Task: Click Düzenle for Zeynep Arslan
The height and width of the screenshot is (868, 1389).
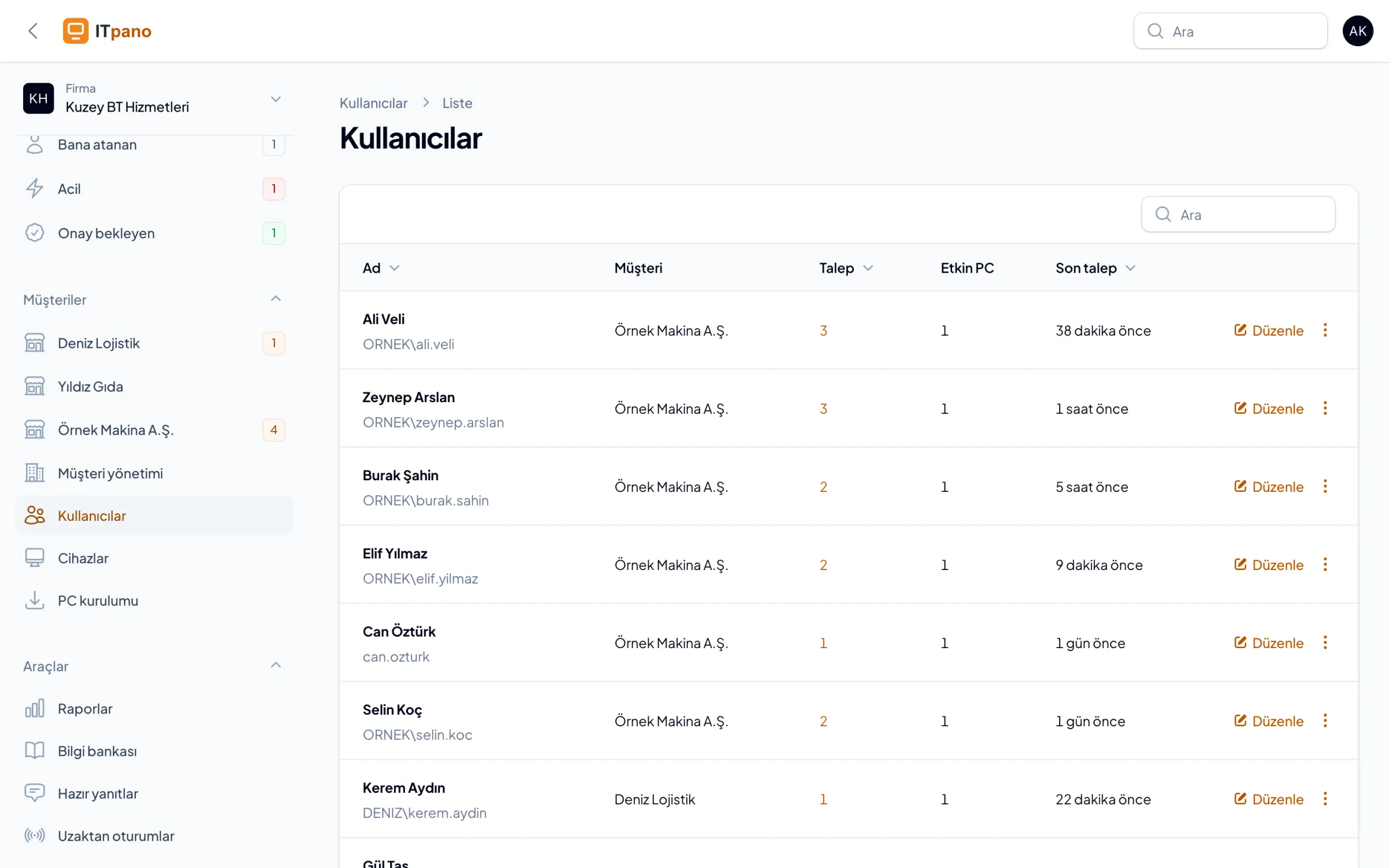Action: pos(1269,409)
